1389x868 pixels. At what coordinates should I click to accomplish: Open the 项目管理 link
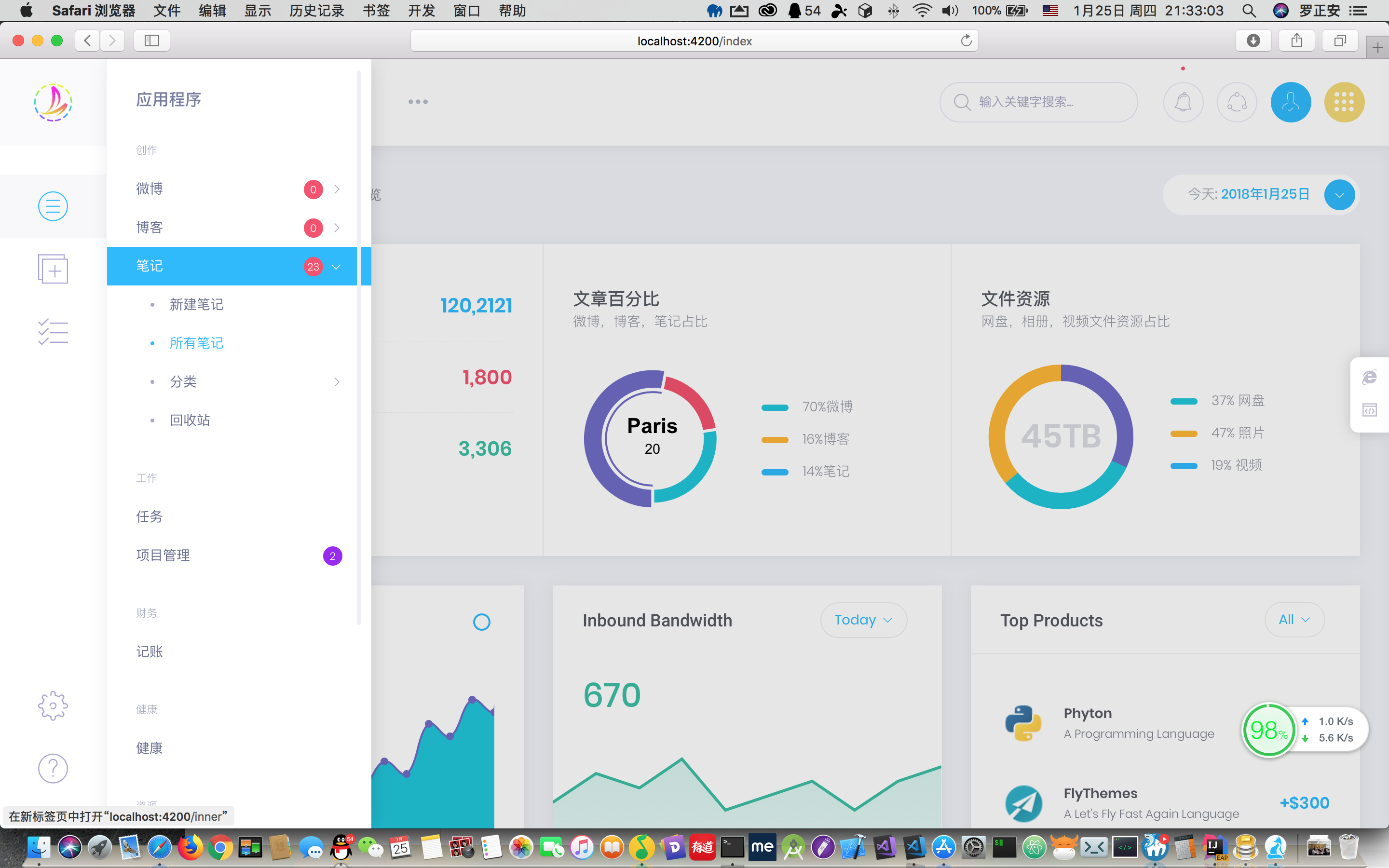click(163, 555)
